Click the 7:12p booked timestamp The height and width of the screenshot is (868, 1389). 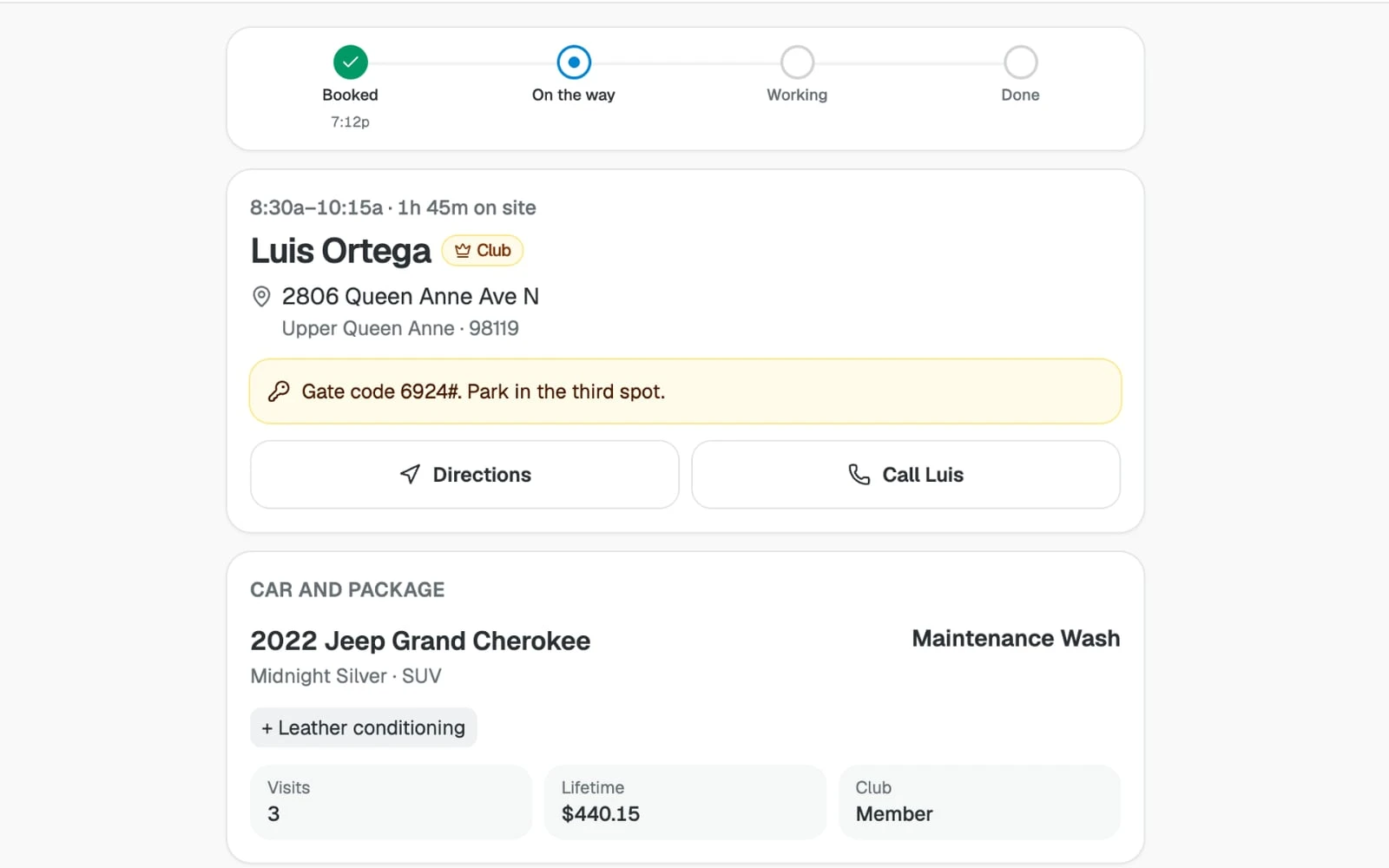point(350,122)
